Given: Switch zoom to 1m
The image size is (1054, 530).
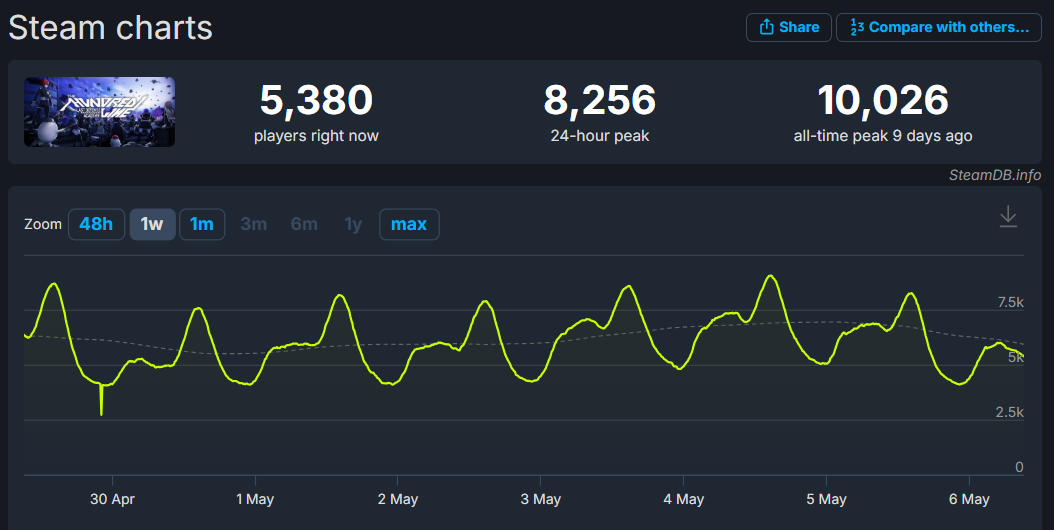Looking at the screenshot, I should point(202,224).
